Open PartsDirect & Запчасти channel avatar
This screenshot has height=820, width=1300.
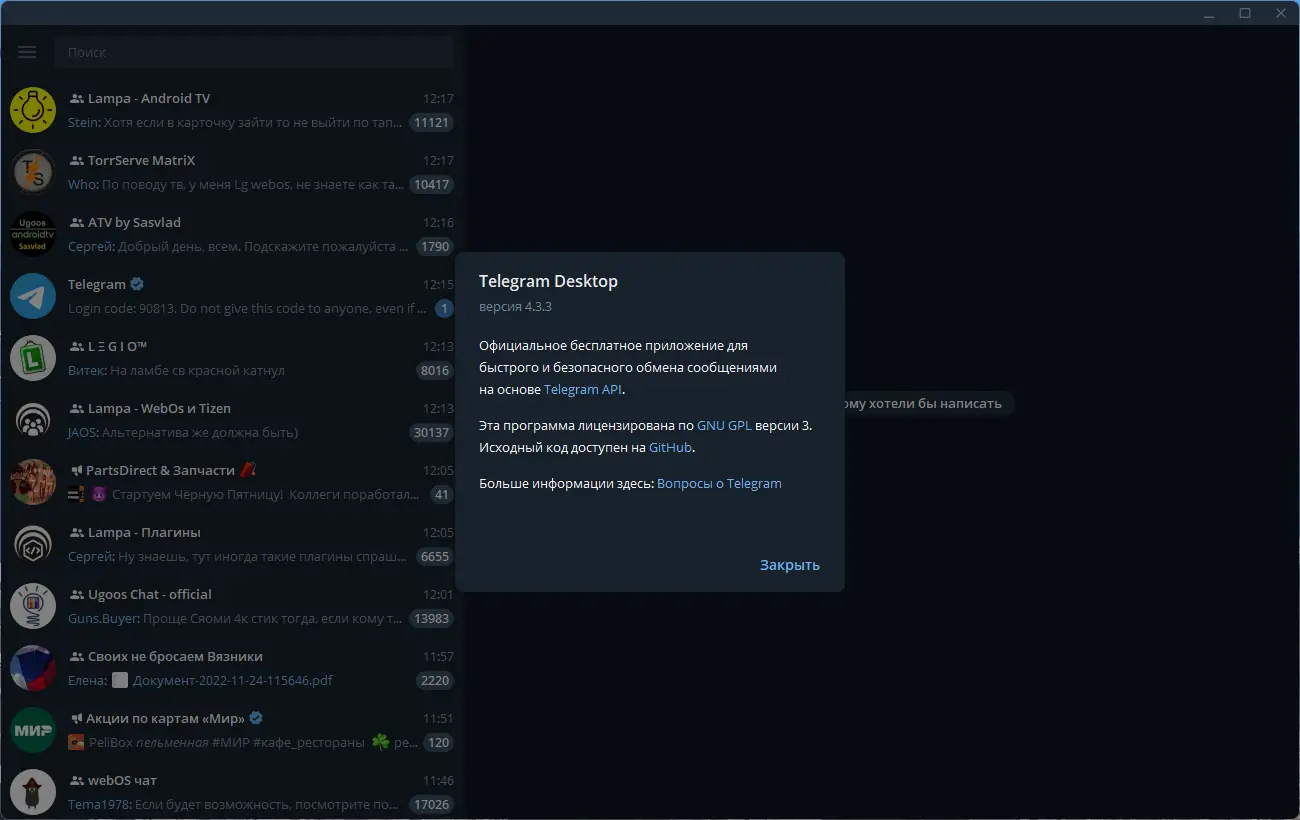point(33,482)
